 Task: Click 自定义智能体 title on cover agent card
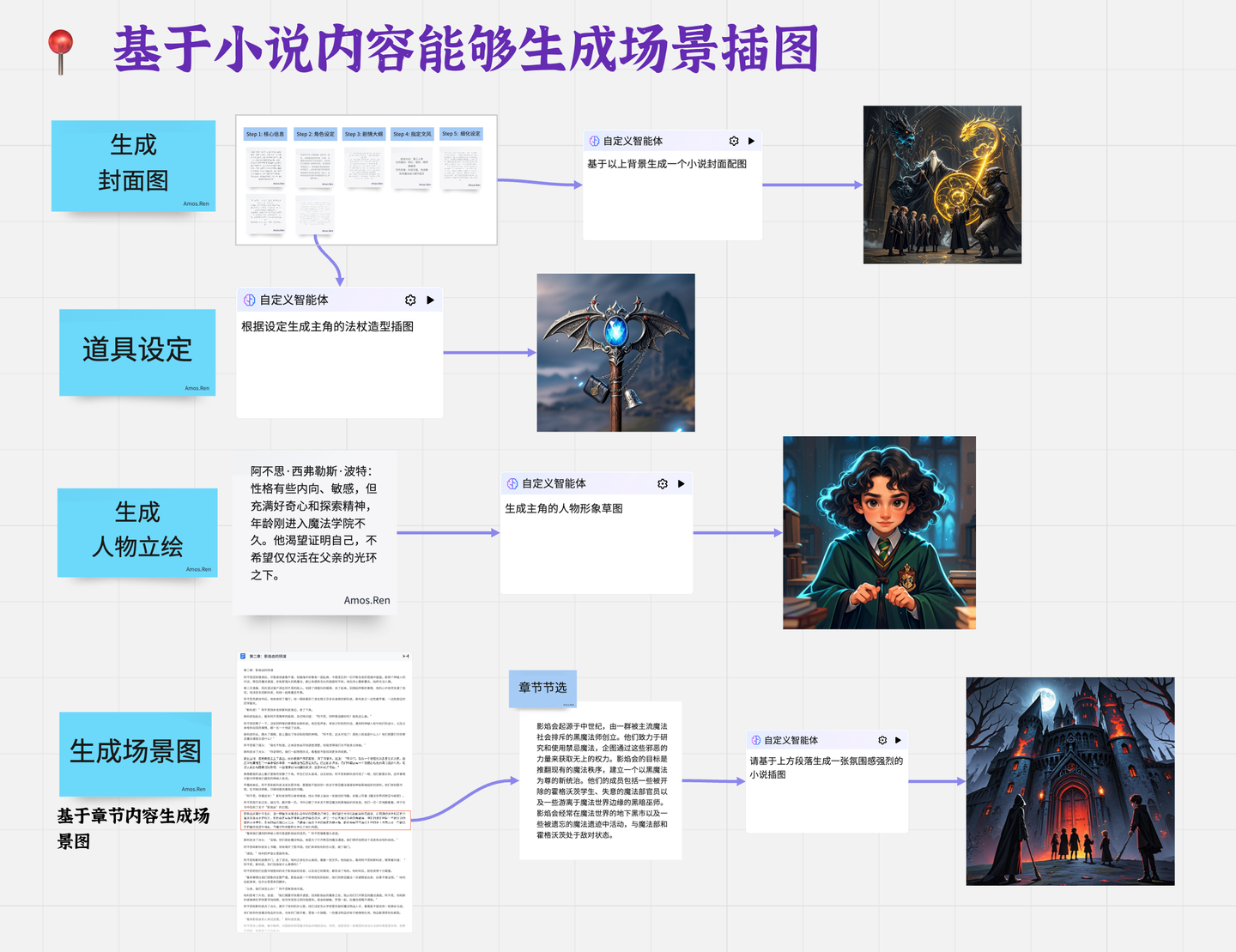(x=633, y=141)
